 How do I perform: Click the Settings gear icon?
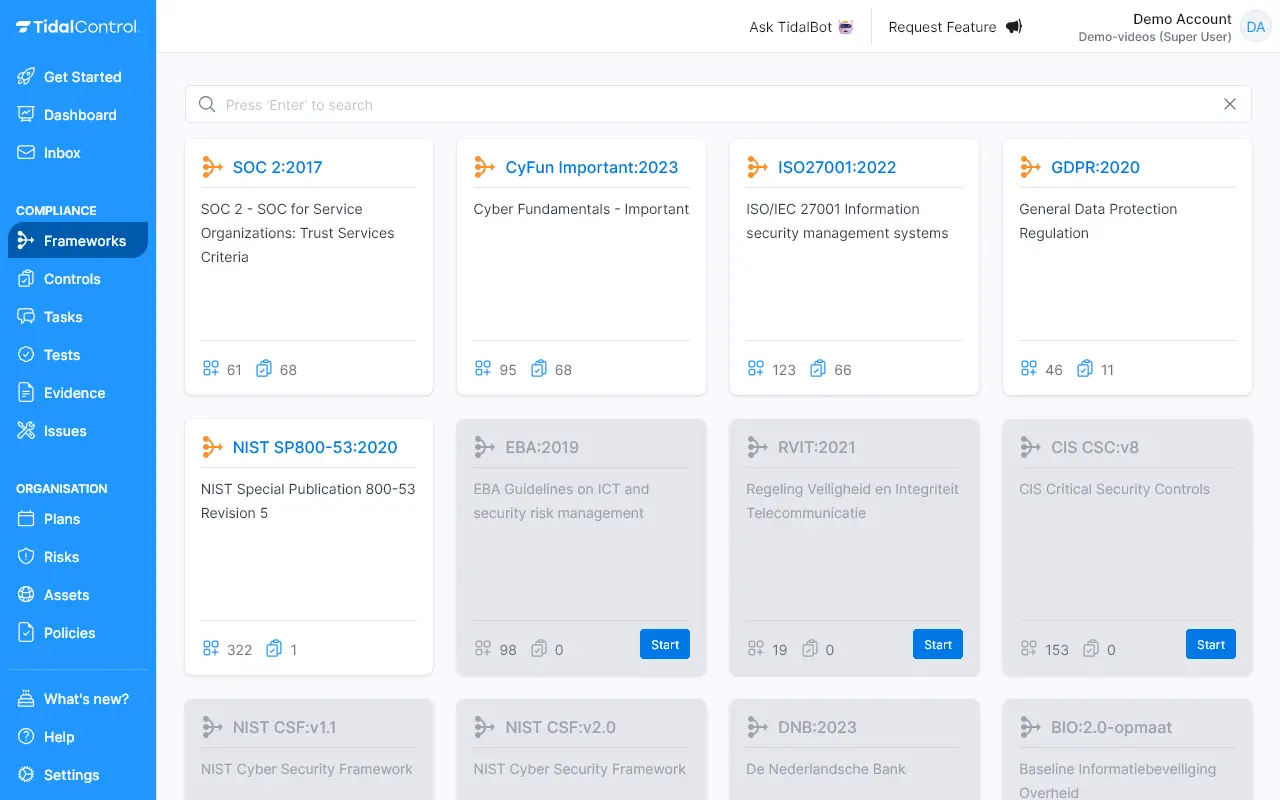click(x=26, y=775)
